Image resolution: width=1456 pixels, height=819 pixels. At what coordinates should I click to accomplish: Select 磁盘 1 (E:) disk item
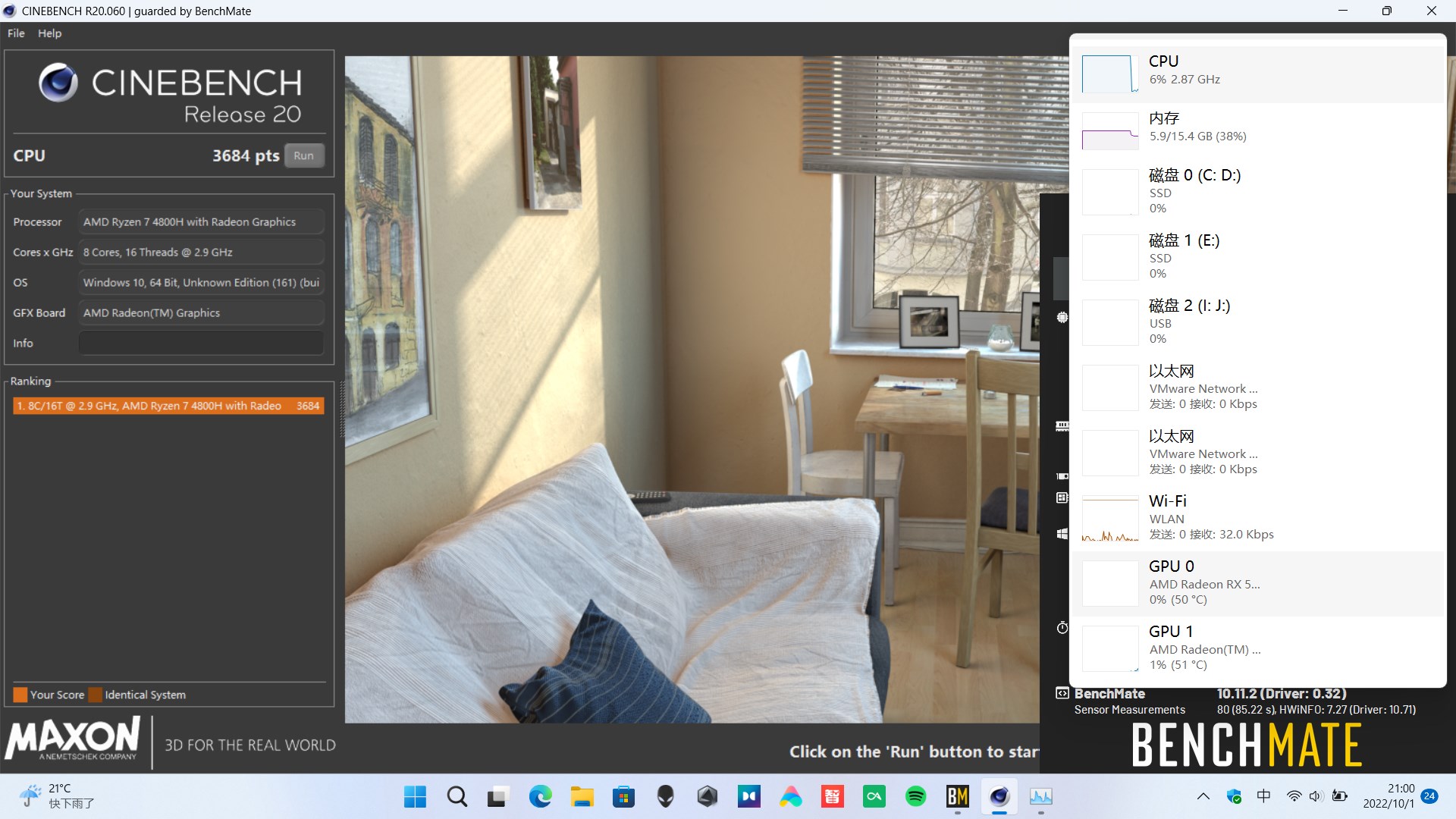coord(1259,256)
